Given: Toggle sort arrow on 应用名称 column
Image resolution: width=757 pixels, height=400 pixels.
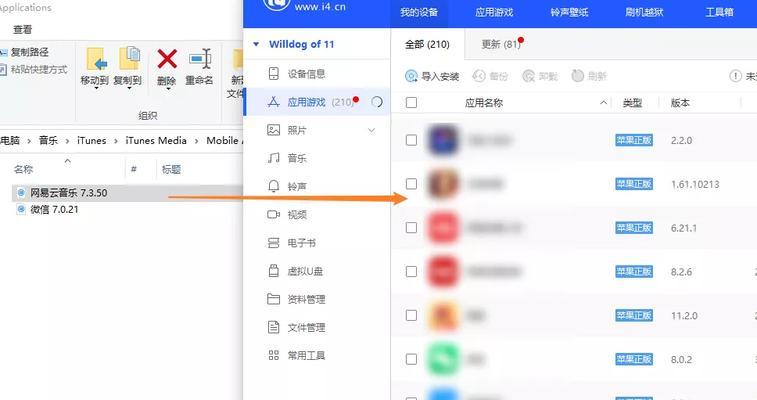Looking at the screenshot, I should coord(603,102).
